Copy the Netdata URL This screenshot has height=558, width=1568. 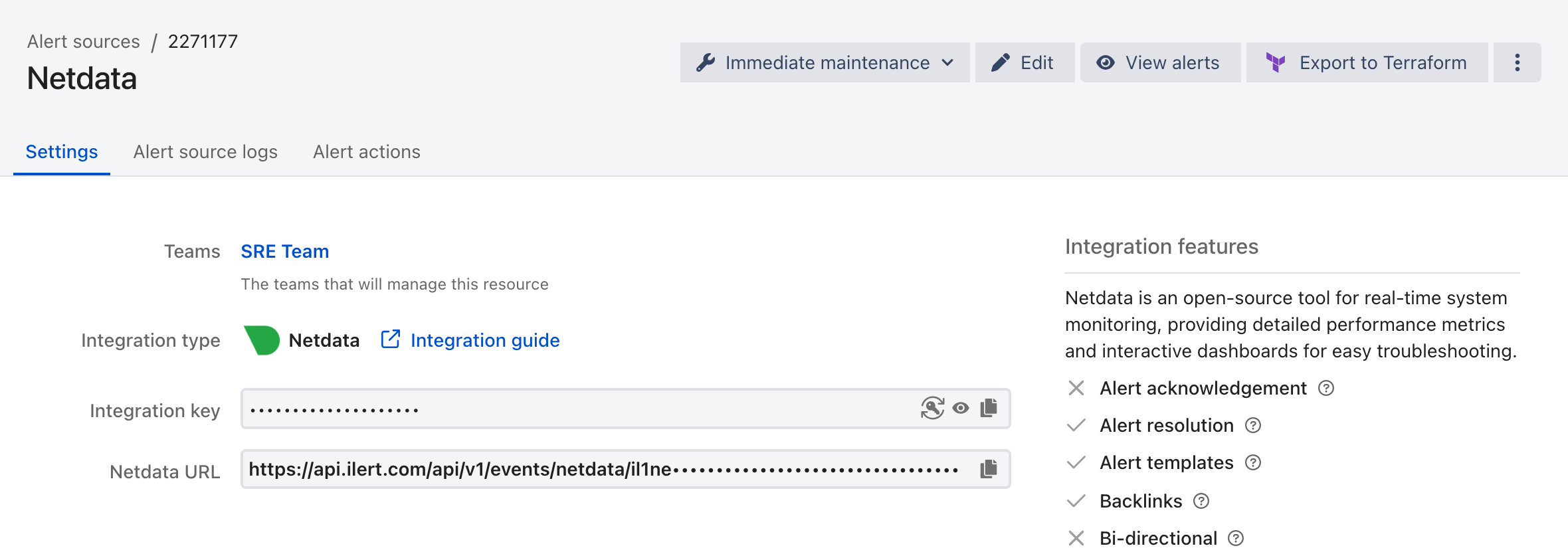point(989,469)
